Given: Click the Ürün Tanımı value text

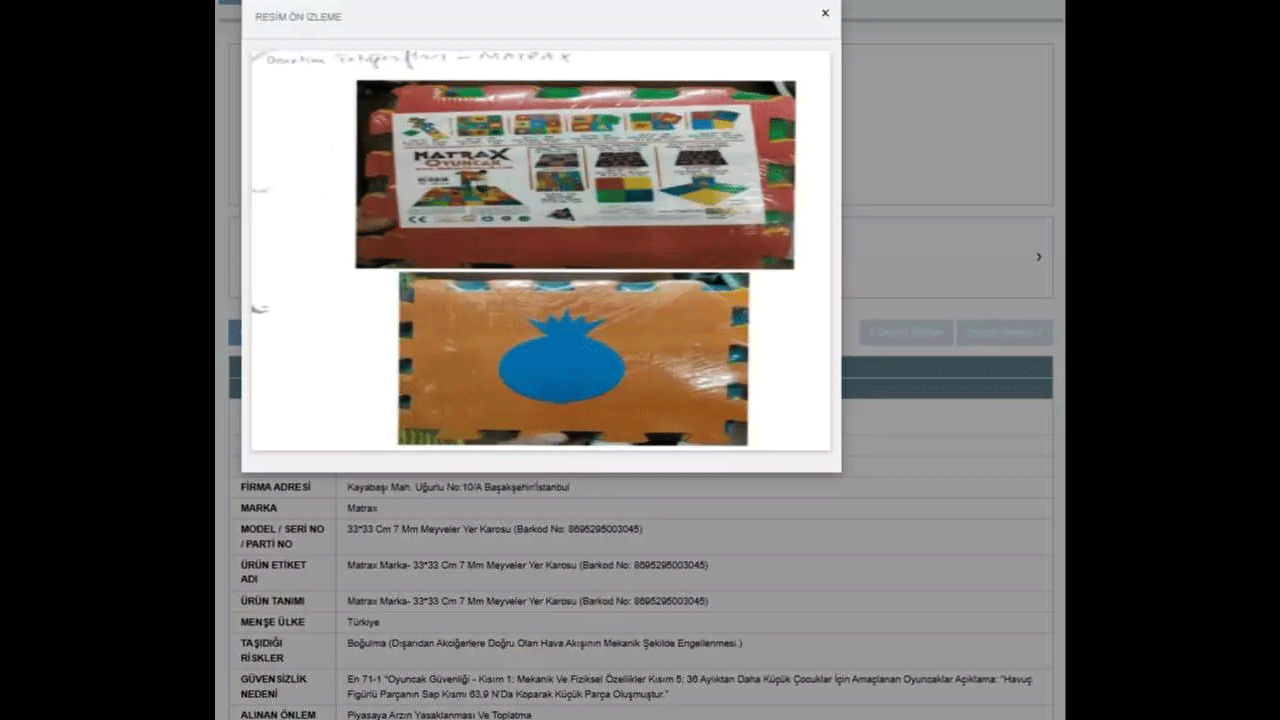Looking at the screenshot, I should [527, 601].
